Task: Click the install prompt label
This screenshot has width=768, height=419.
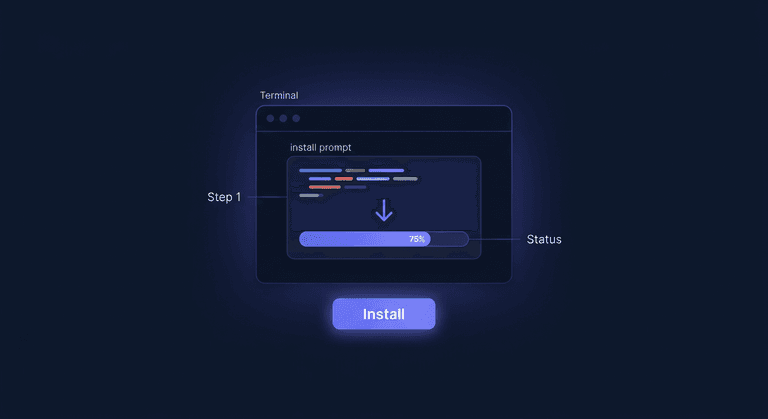Action: [320, 147]
